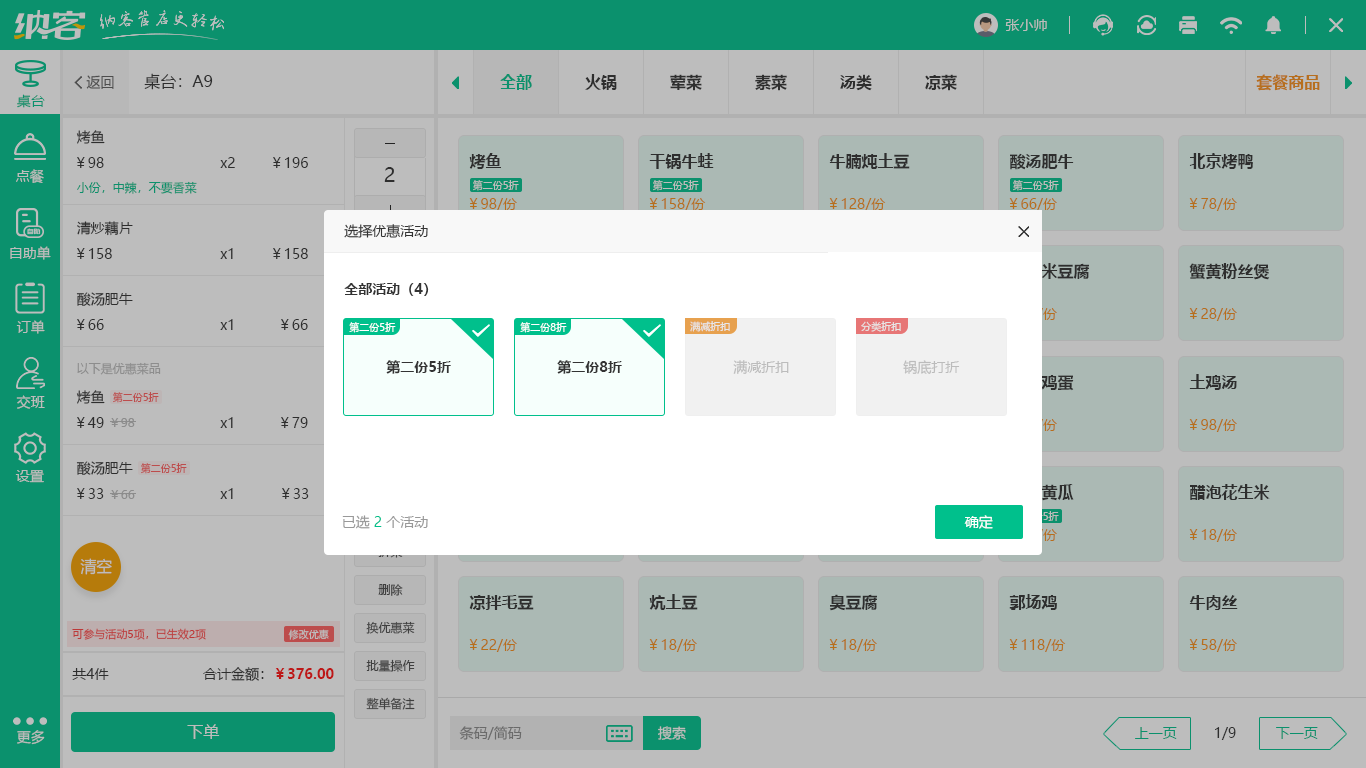The height and width of the screenshot is (768, 1366).
Task: Select the 满减折扣 activity tile
Action: (760, 367)
